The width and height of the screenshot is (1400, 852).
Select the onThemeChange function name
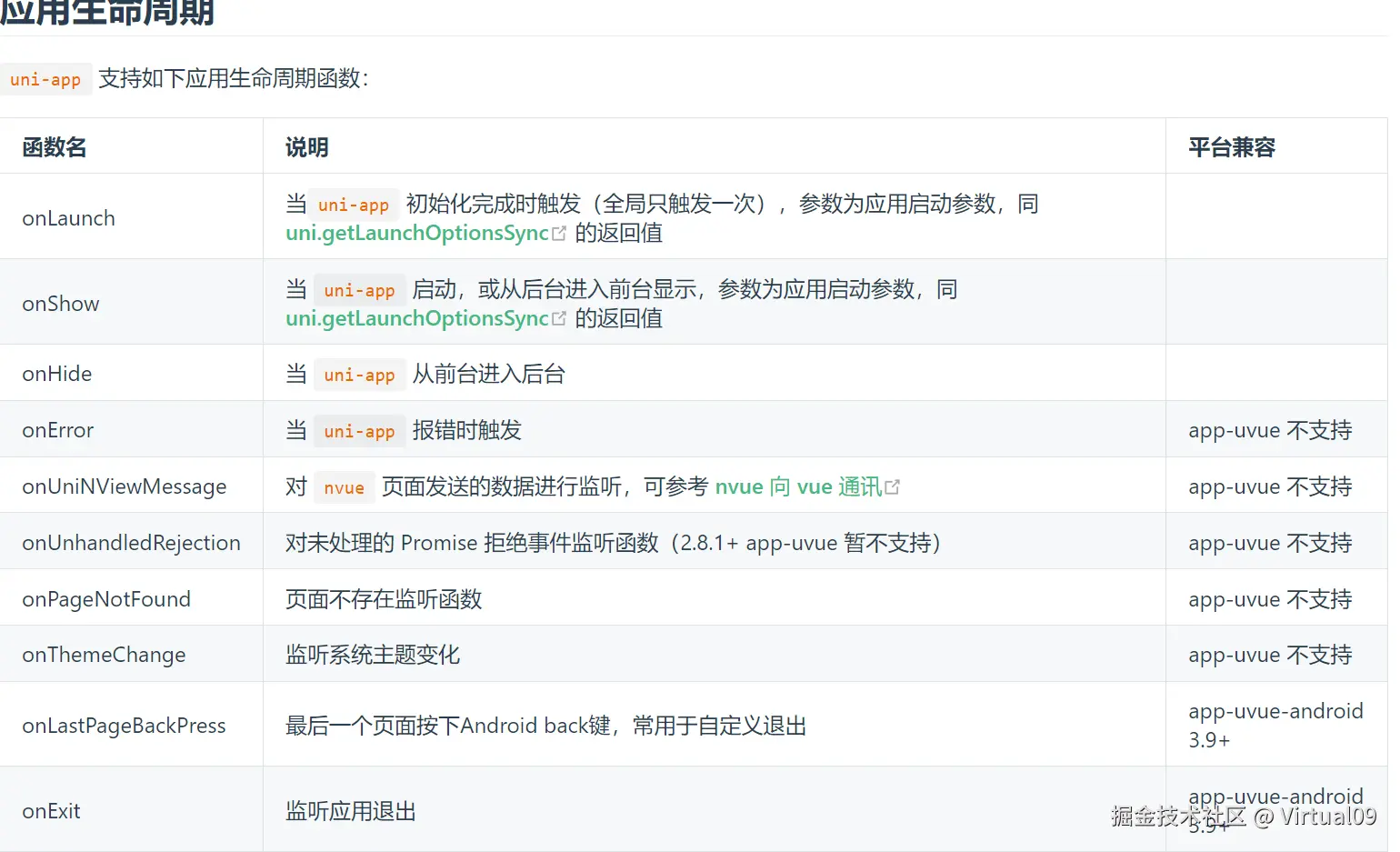[104, 655]
